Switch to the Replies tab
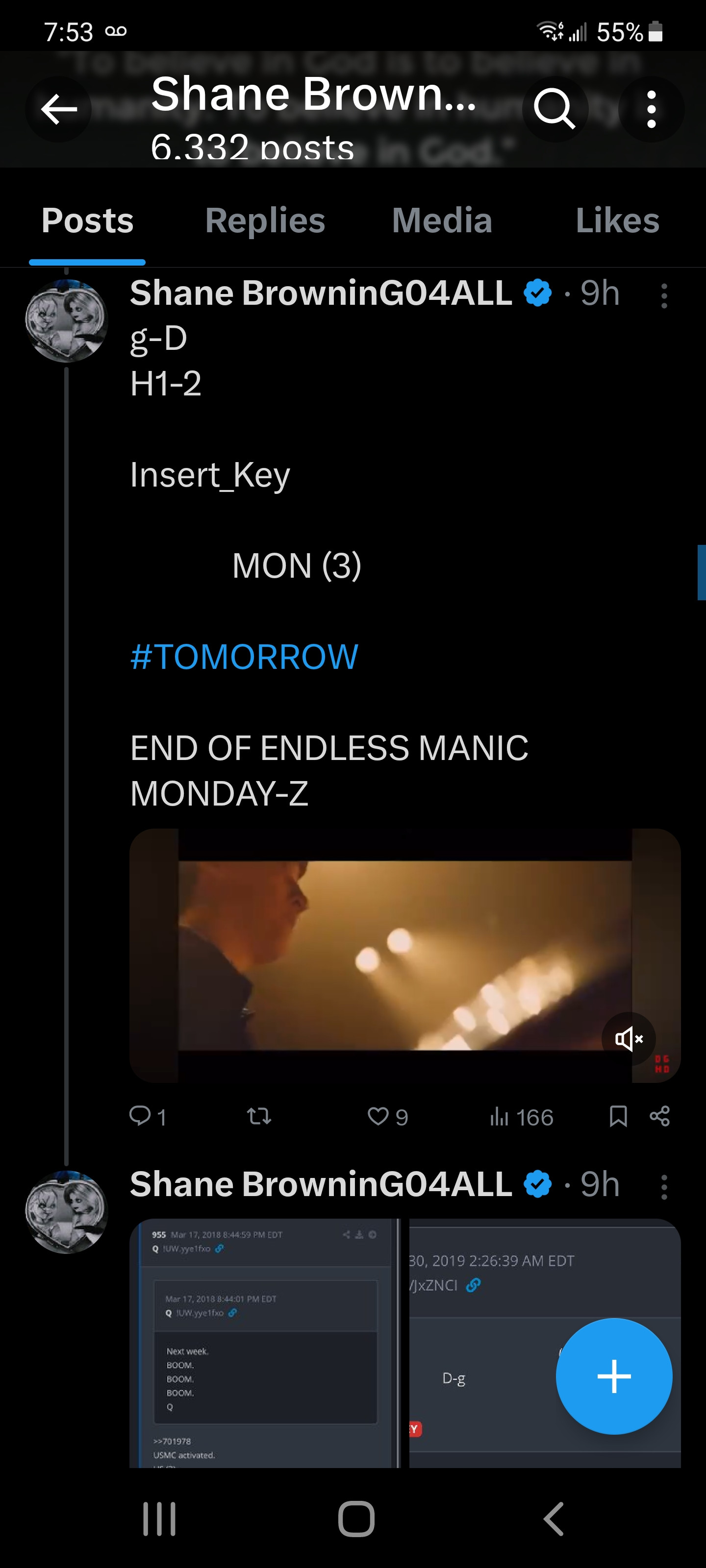 pos(265,220)
